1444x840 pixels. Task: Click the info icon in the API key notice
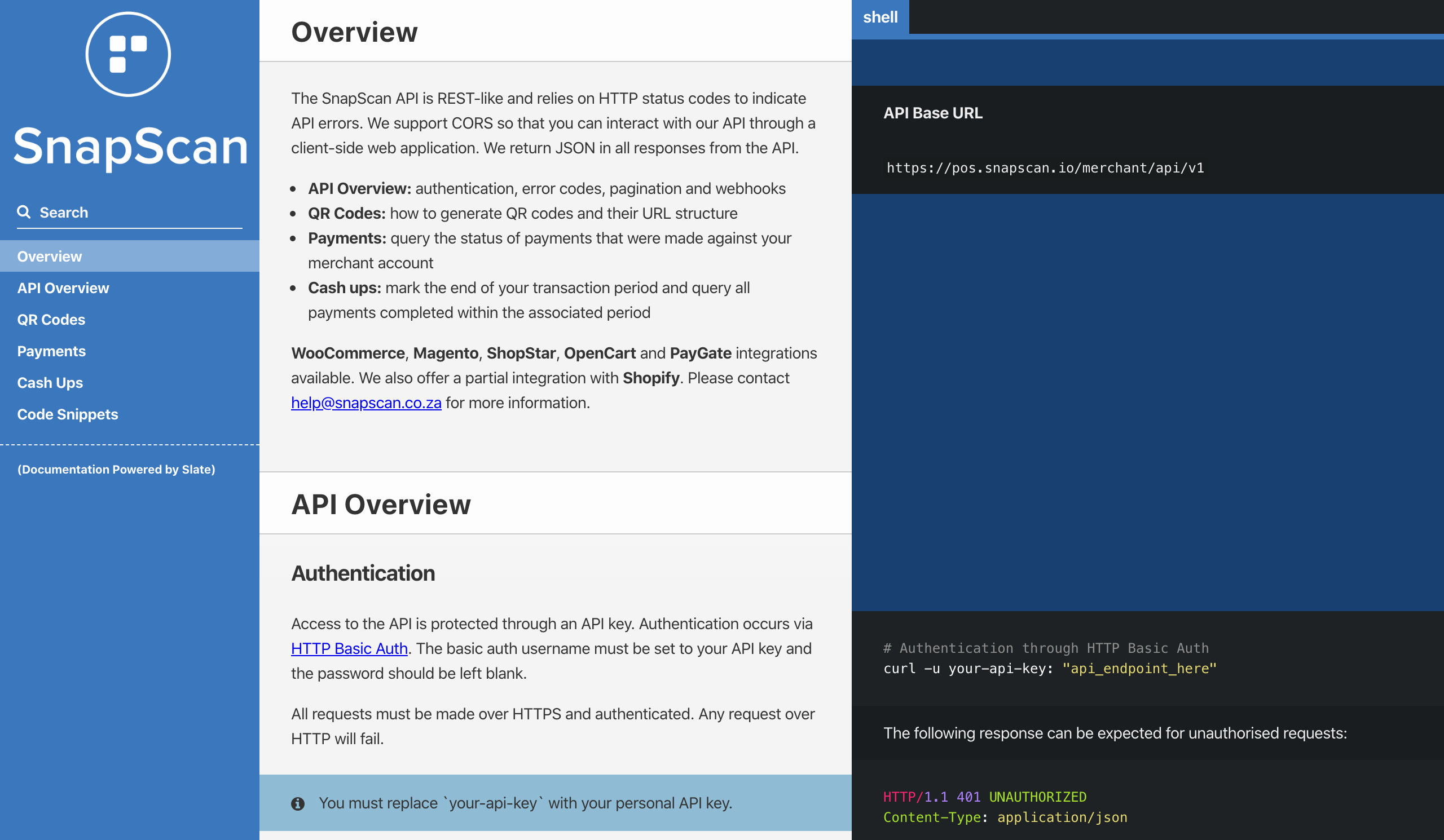298,803
